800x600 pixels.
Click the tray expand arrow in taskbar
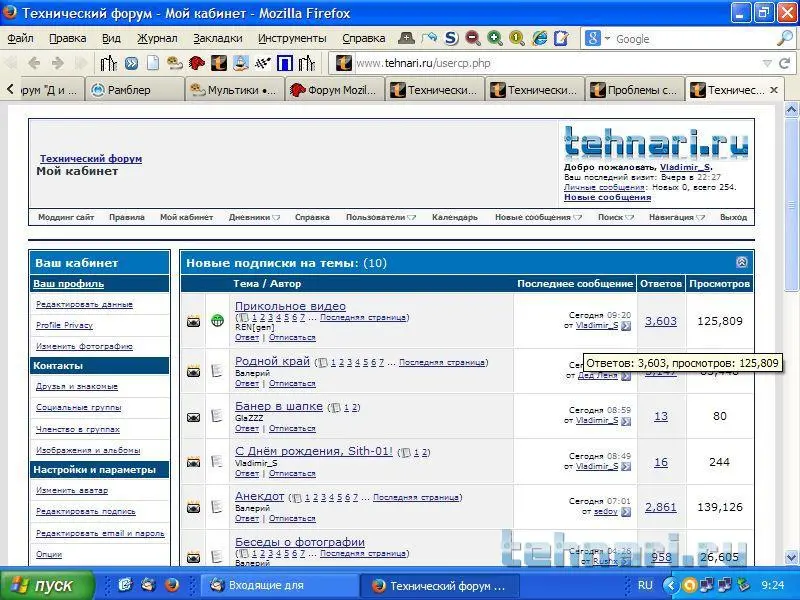tap(671, 585)
